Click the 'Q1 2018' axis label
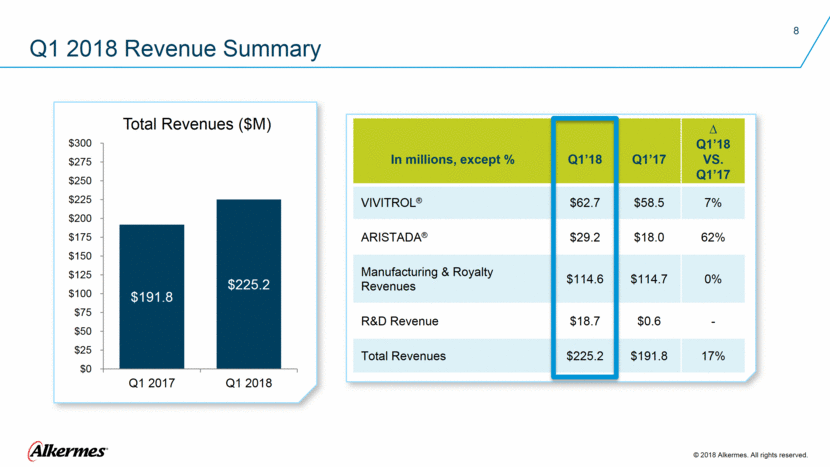The width and height of the screenshot is (830, 467). click(249, 383)
